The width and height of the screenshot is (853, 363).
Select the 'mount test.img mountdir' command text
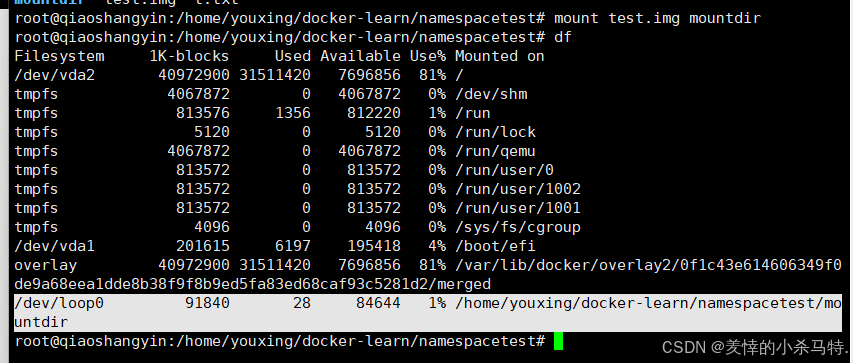[x=657, y=18]
